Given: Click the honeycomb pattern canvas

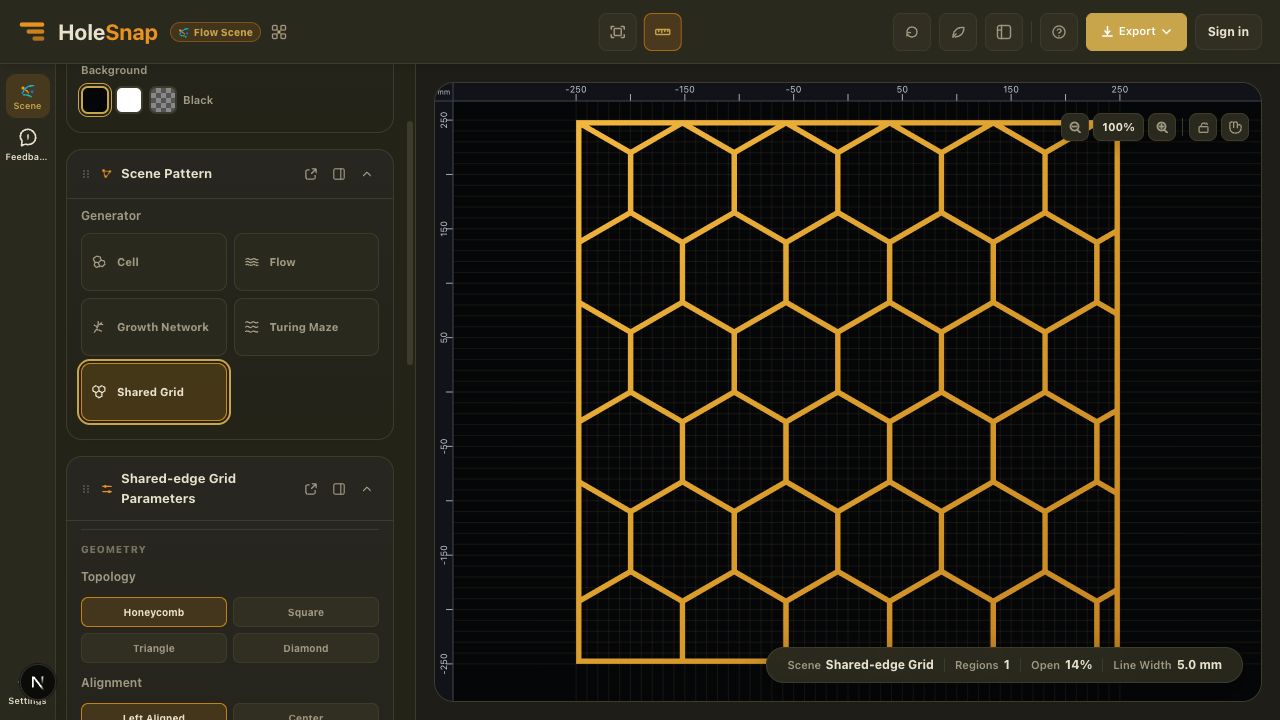Looking at the screenshot, I should 848,391.
